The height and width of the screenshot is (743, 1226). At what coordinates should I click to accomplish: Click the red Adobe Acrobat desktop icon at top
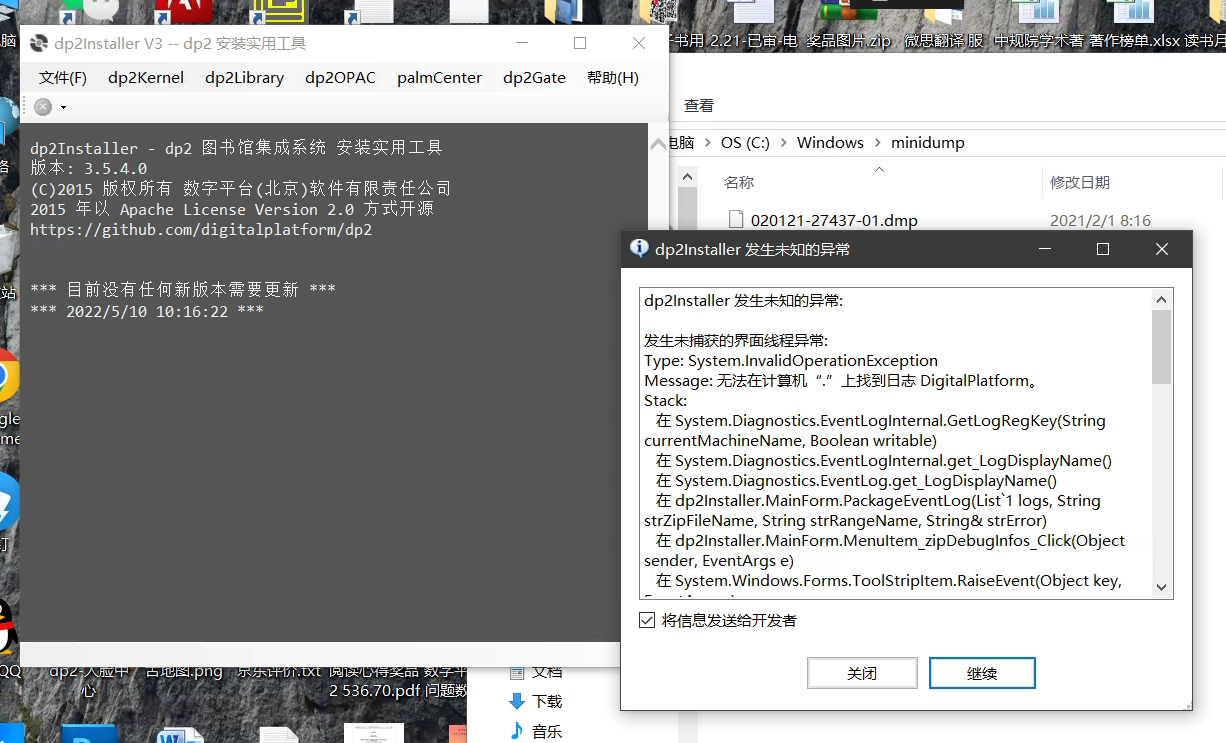click(183, 11)
